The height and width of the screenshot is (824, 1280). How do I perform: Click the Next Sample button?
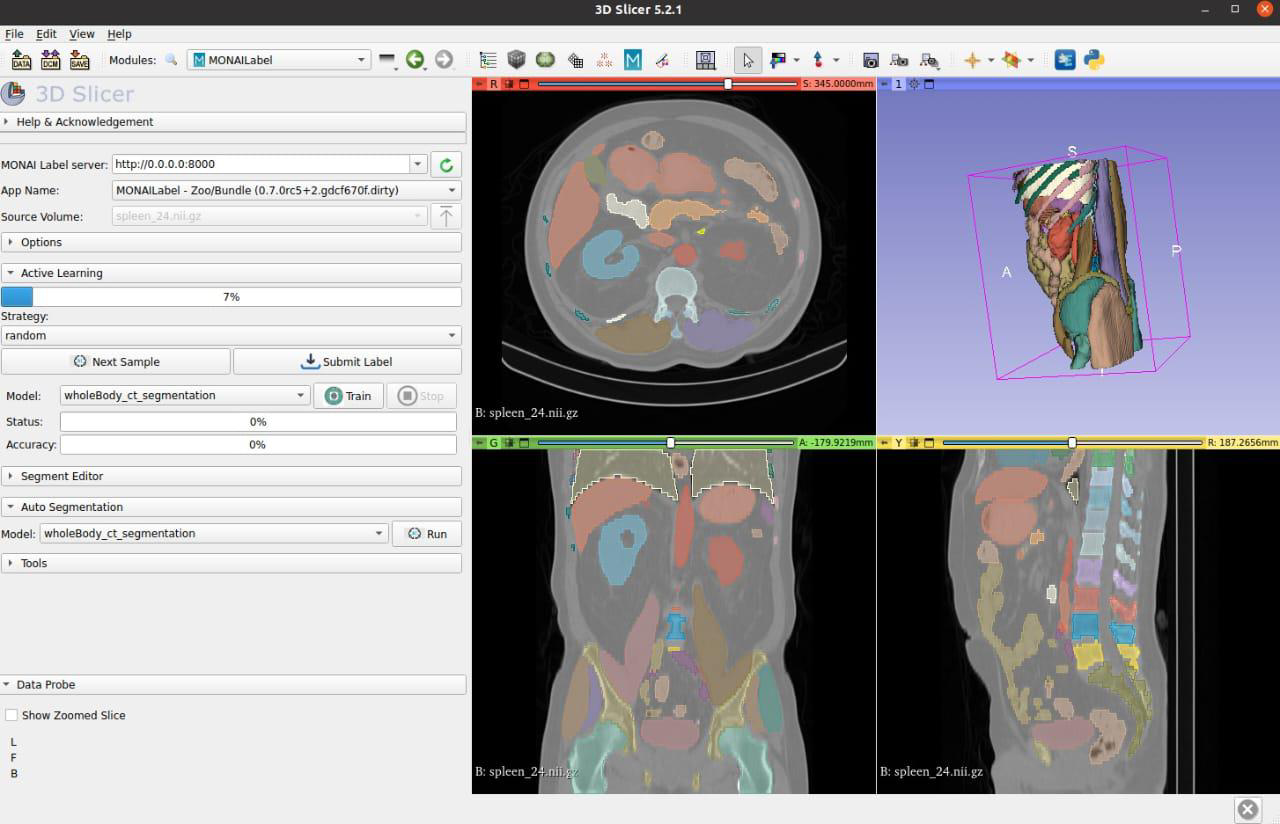(x=116, y=362)
